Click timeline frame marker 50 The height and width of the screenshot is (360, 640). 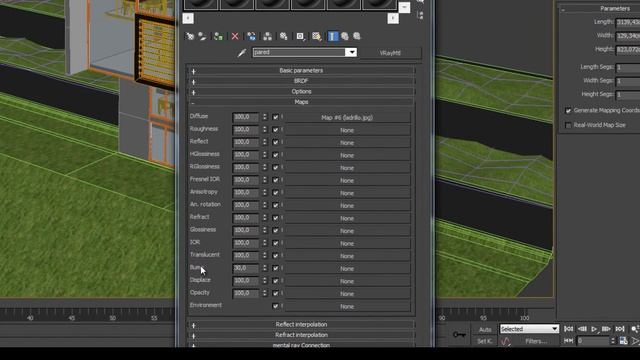pyautogui.click(x=113, y=318)
